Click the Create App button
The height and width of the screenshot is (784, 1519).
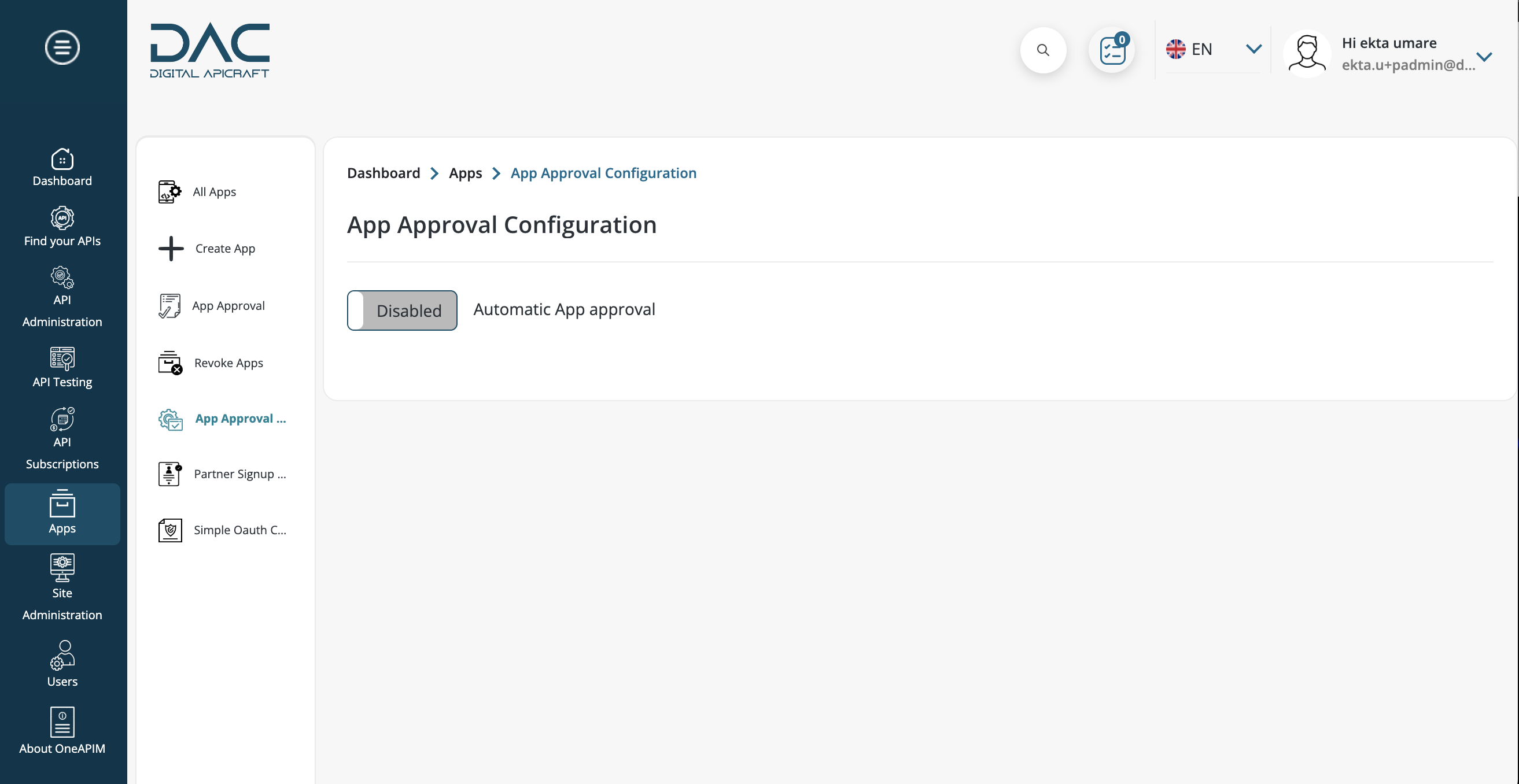(225, 248)
